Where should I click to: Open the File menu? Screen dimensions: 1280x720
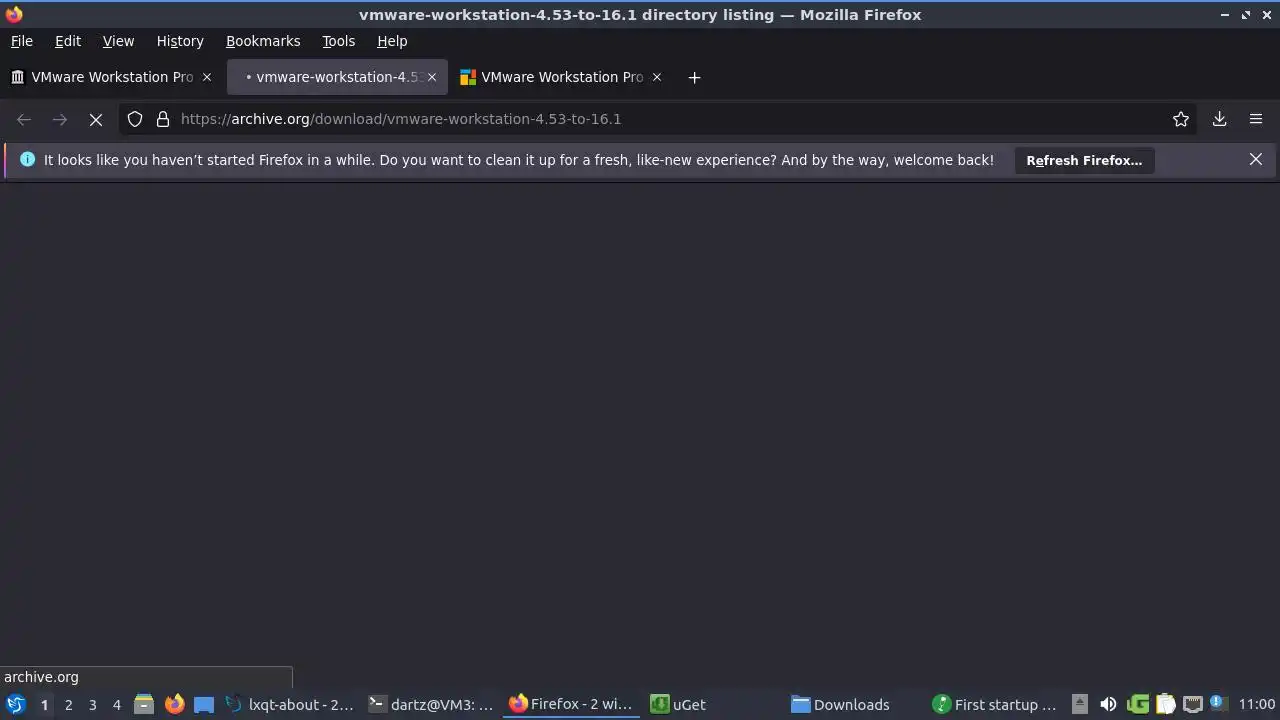(x=21, y=41)
